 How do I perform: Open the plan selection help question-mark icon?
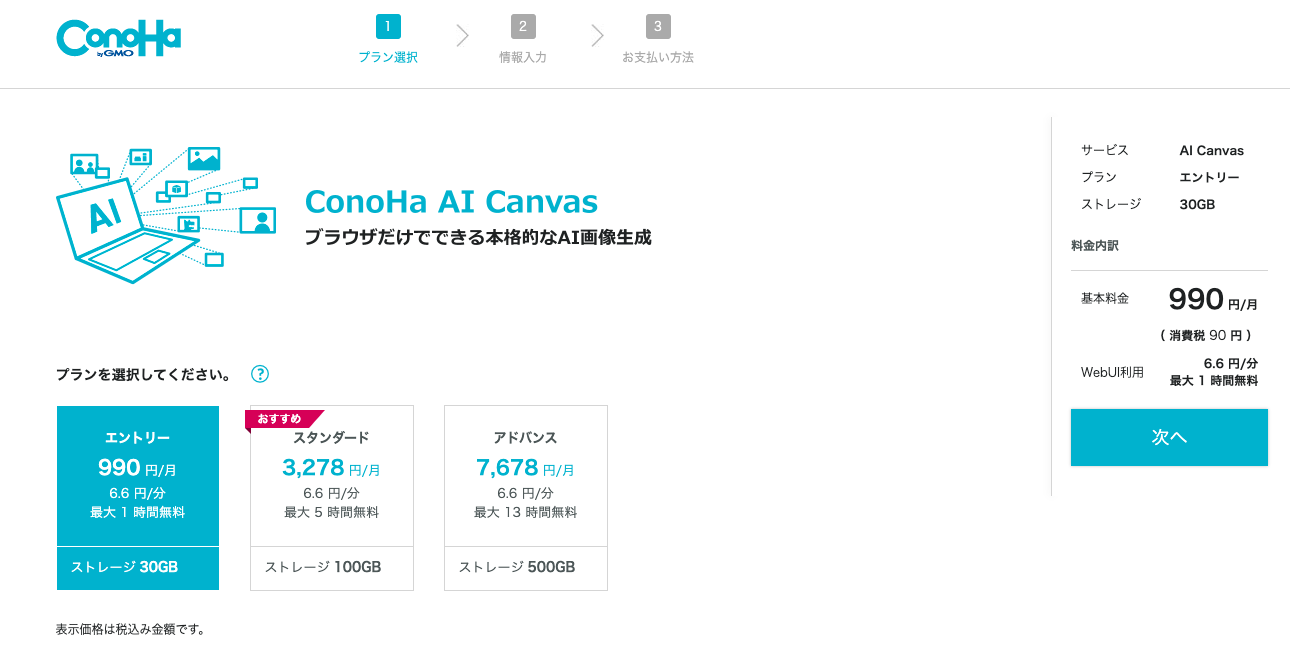coord(260,374)
